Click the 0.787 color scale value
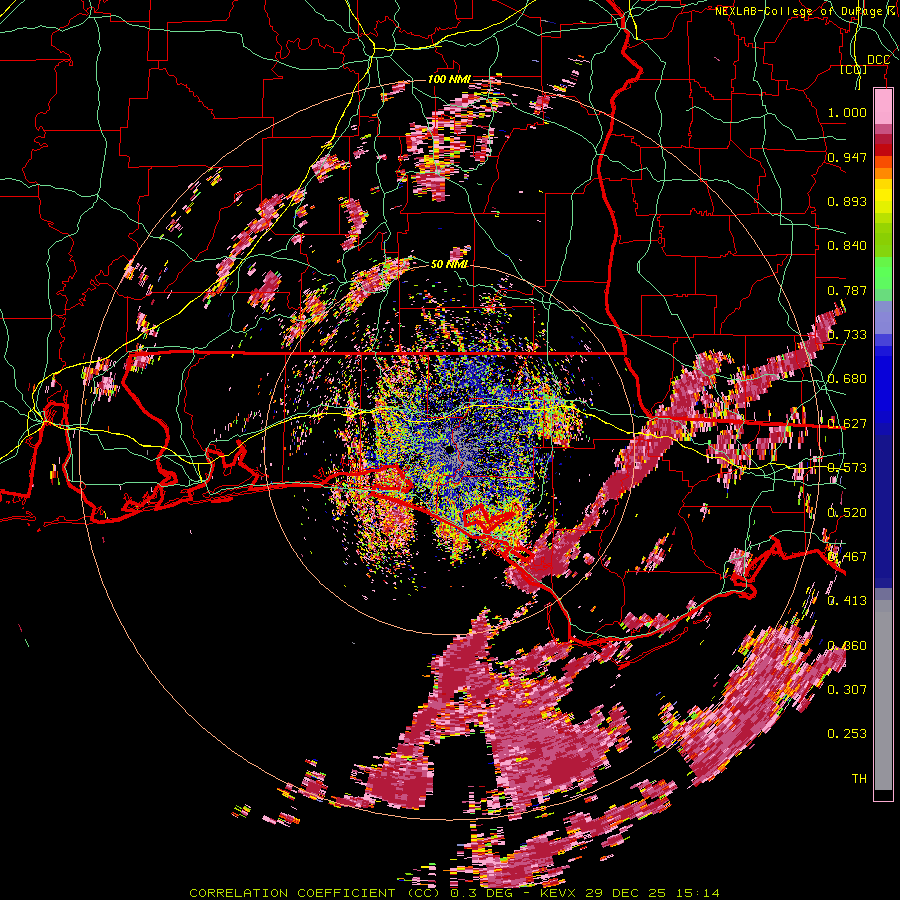This screenshot has width=900, height=900. 847,290
